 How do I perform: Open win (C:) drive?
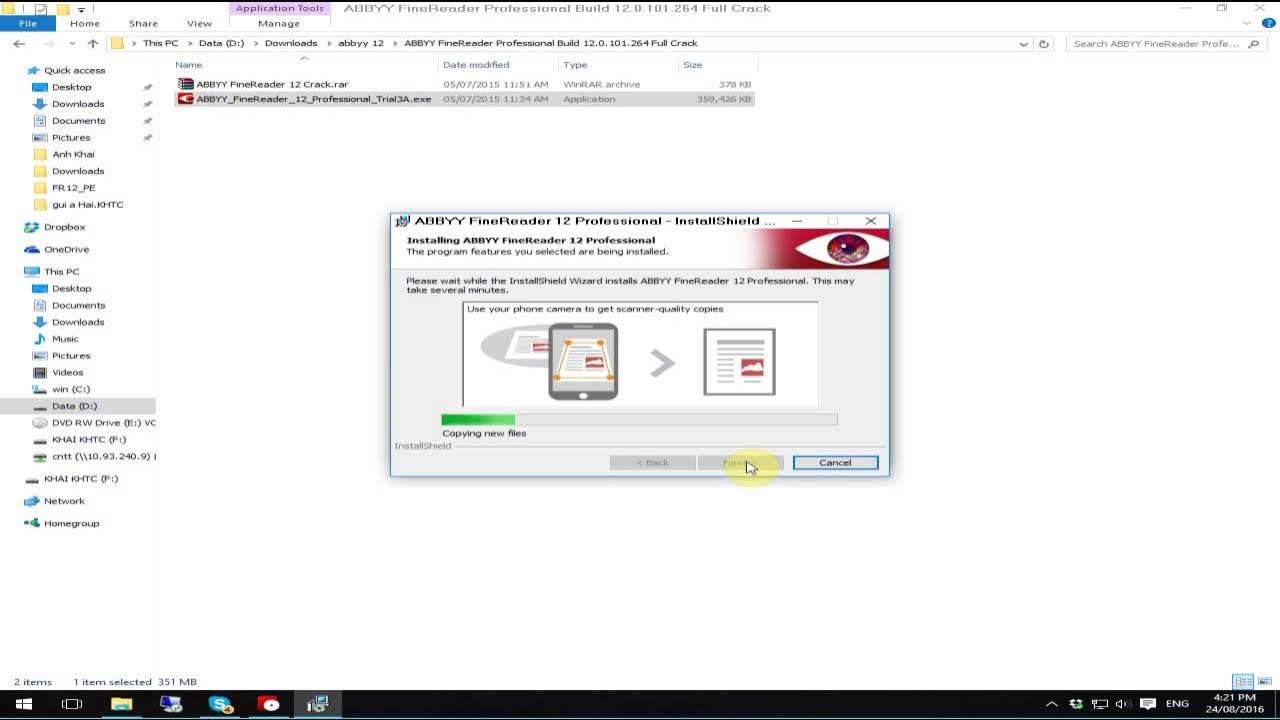[71, 389]
